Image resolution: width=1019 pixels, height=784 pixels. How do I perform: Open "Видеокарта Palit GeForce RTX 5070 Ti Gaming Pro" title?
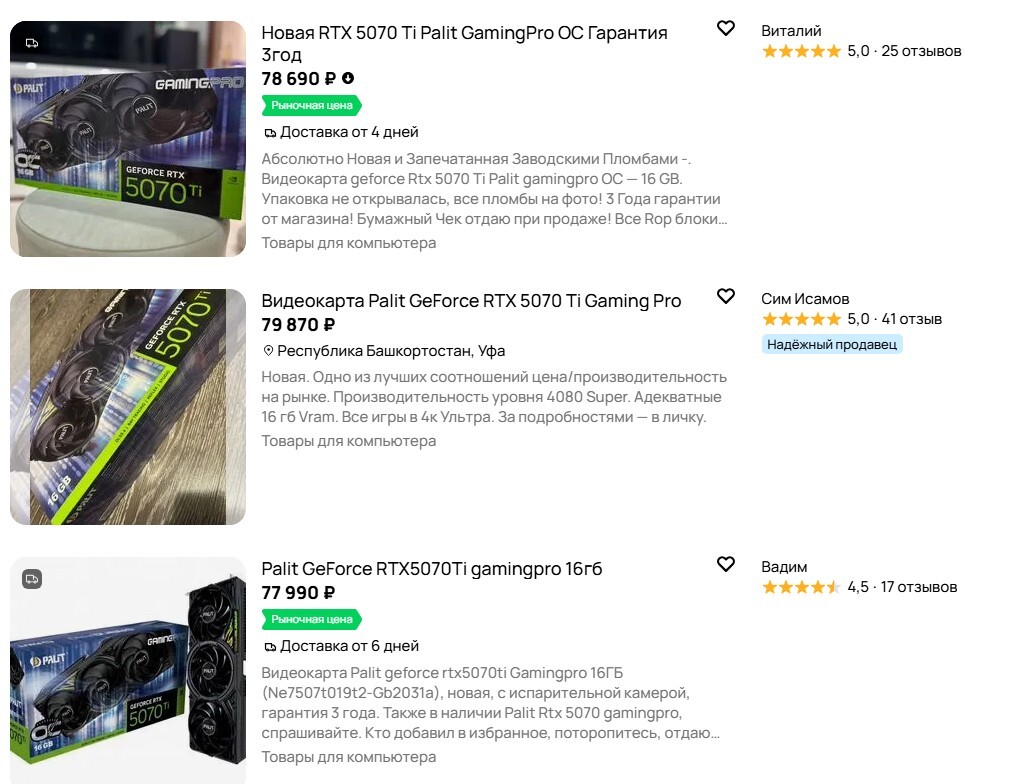point(471,300)
